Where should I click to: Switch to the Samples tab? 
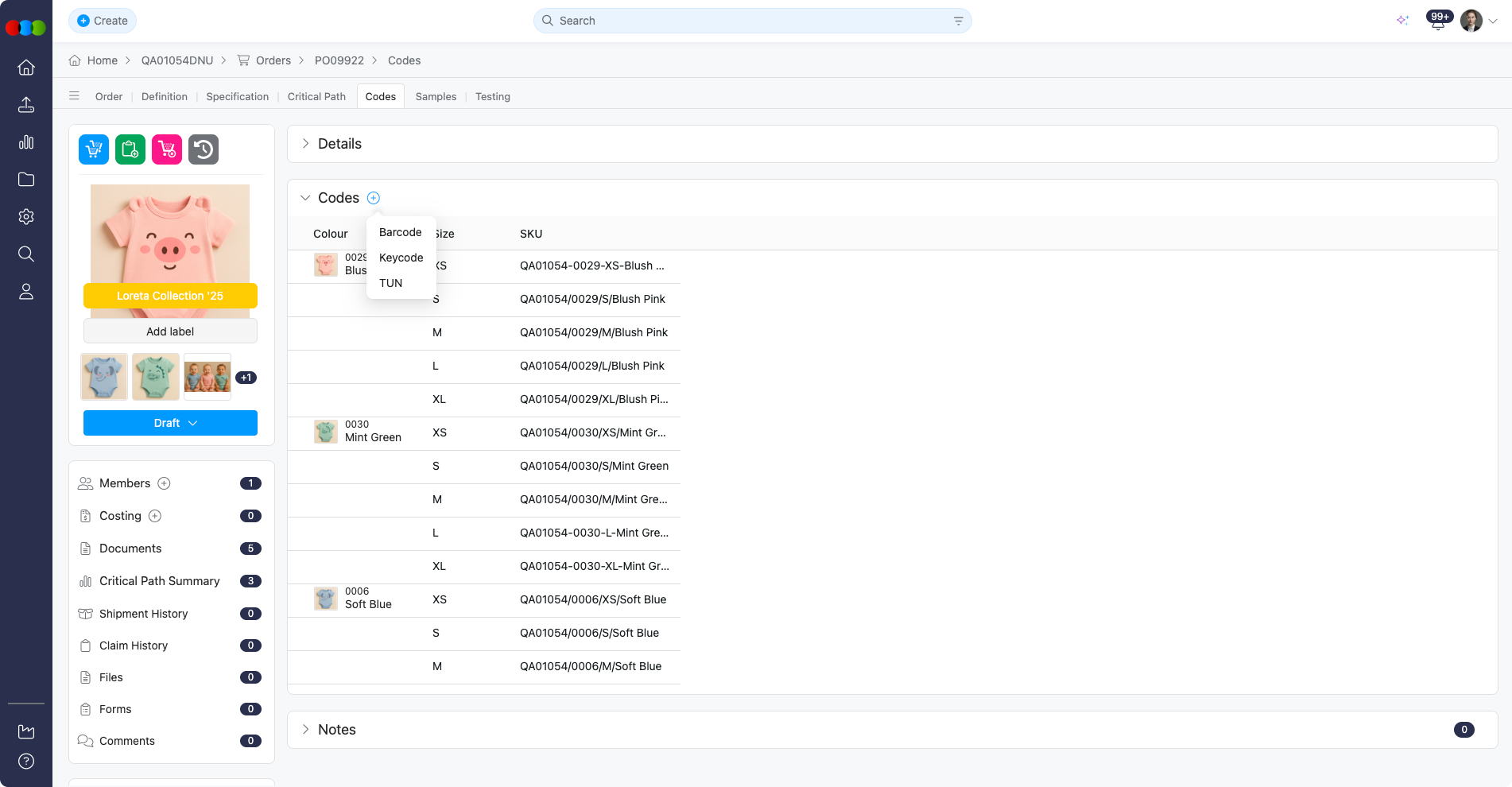coord(436,96)
